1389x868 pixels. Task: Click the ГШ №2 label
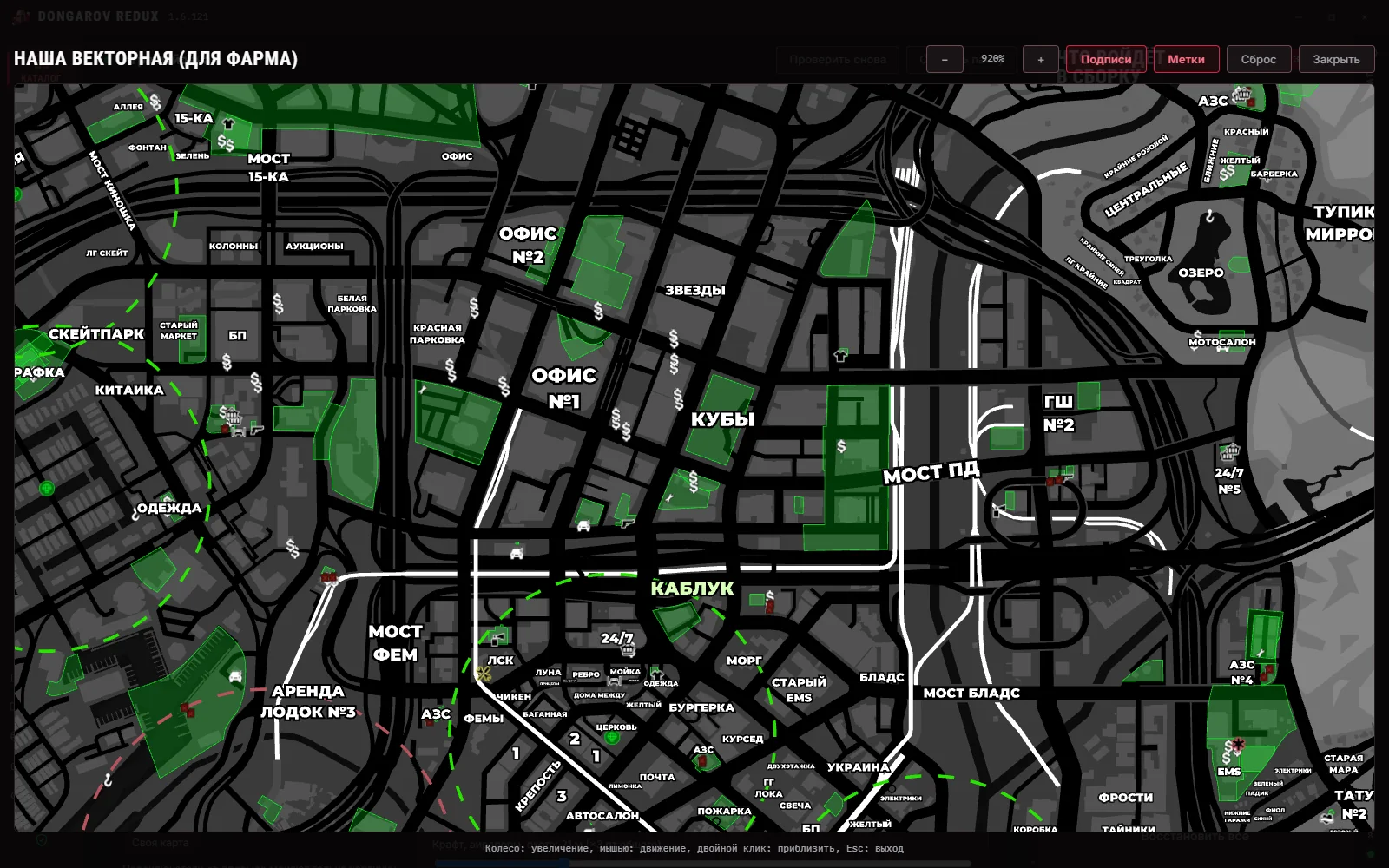point(1058,413)
